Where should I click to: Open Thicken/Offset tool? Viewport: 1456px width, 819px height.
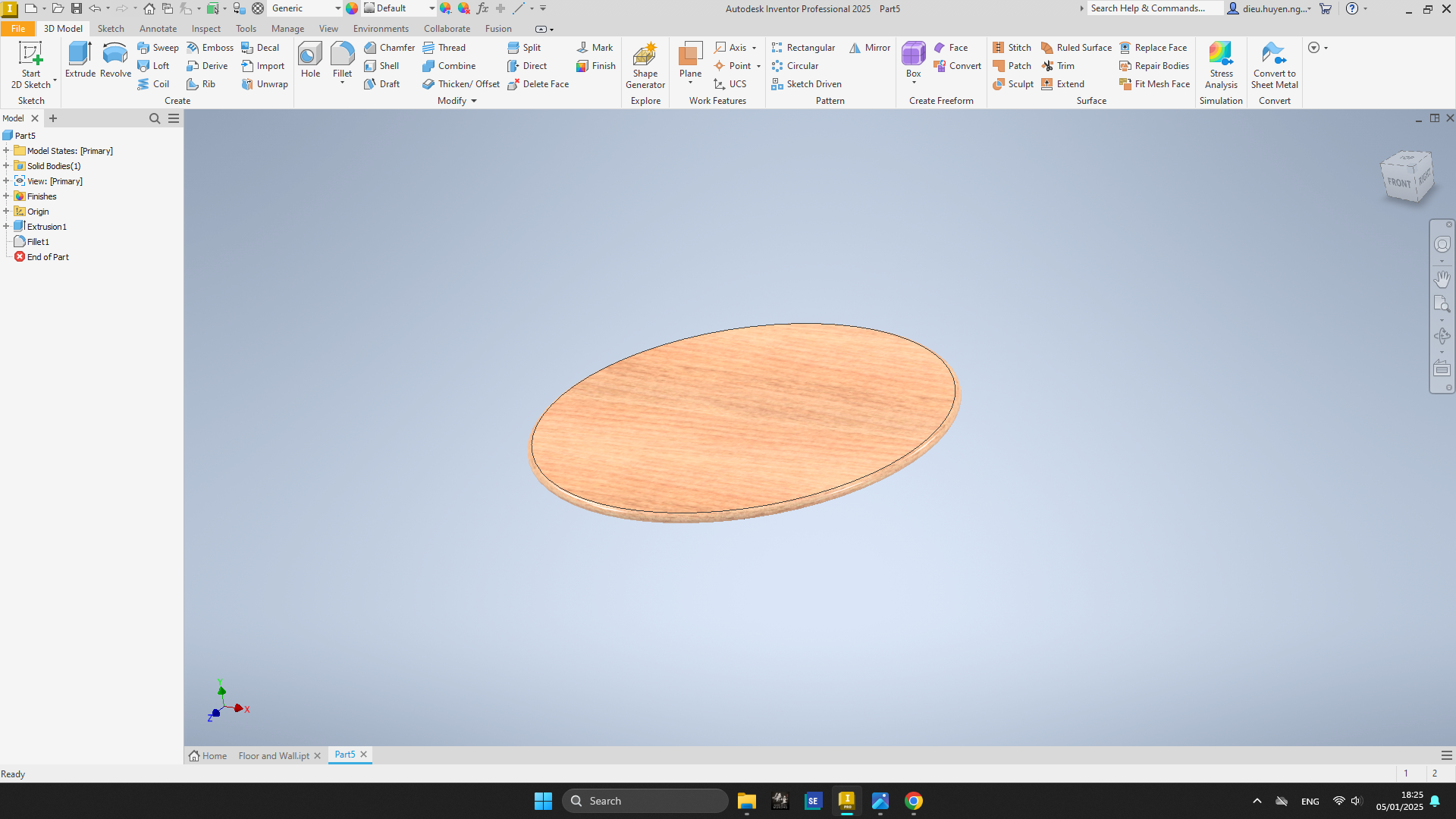point(461,84)
